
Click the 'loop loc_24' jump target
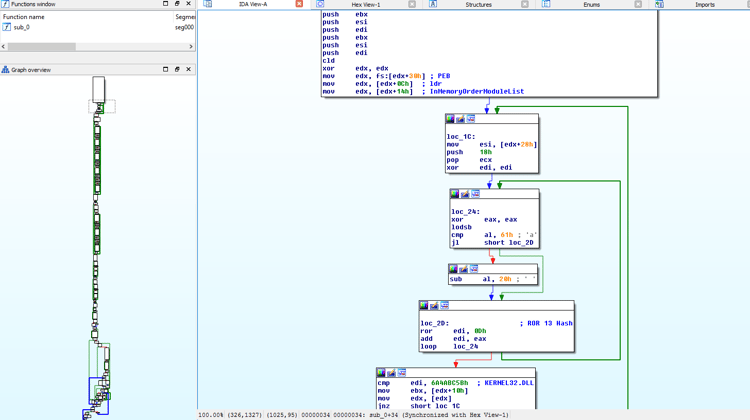point(466,346)
